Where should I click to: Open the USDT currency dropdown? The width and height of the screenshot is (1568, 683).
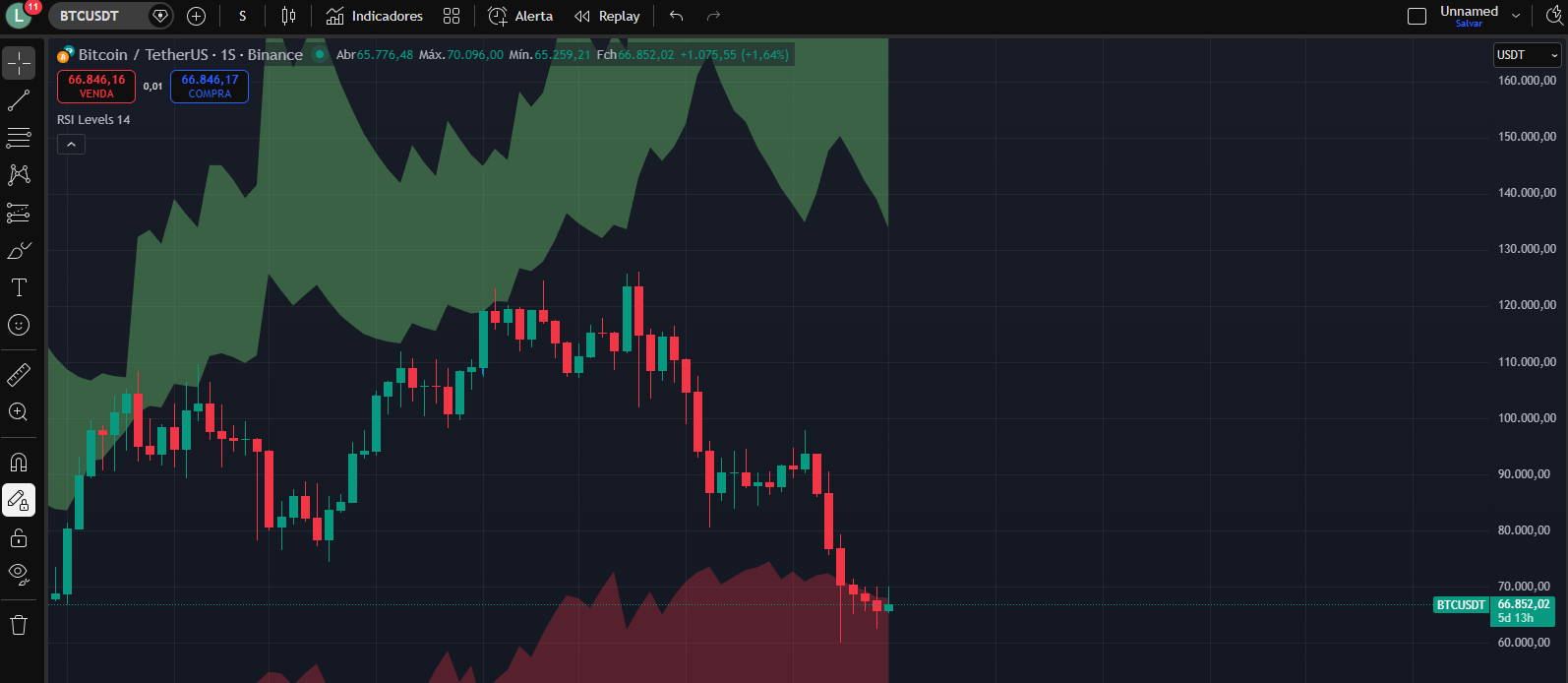[1527, 55]
